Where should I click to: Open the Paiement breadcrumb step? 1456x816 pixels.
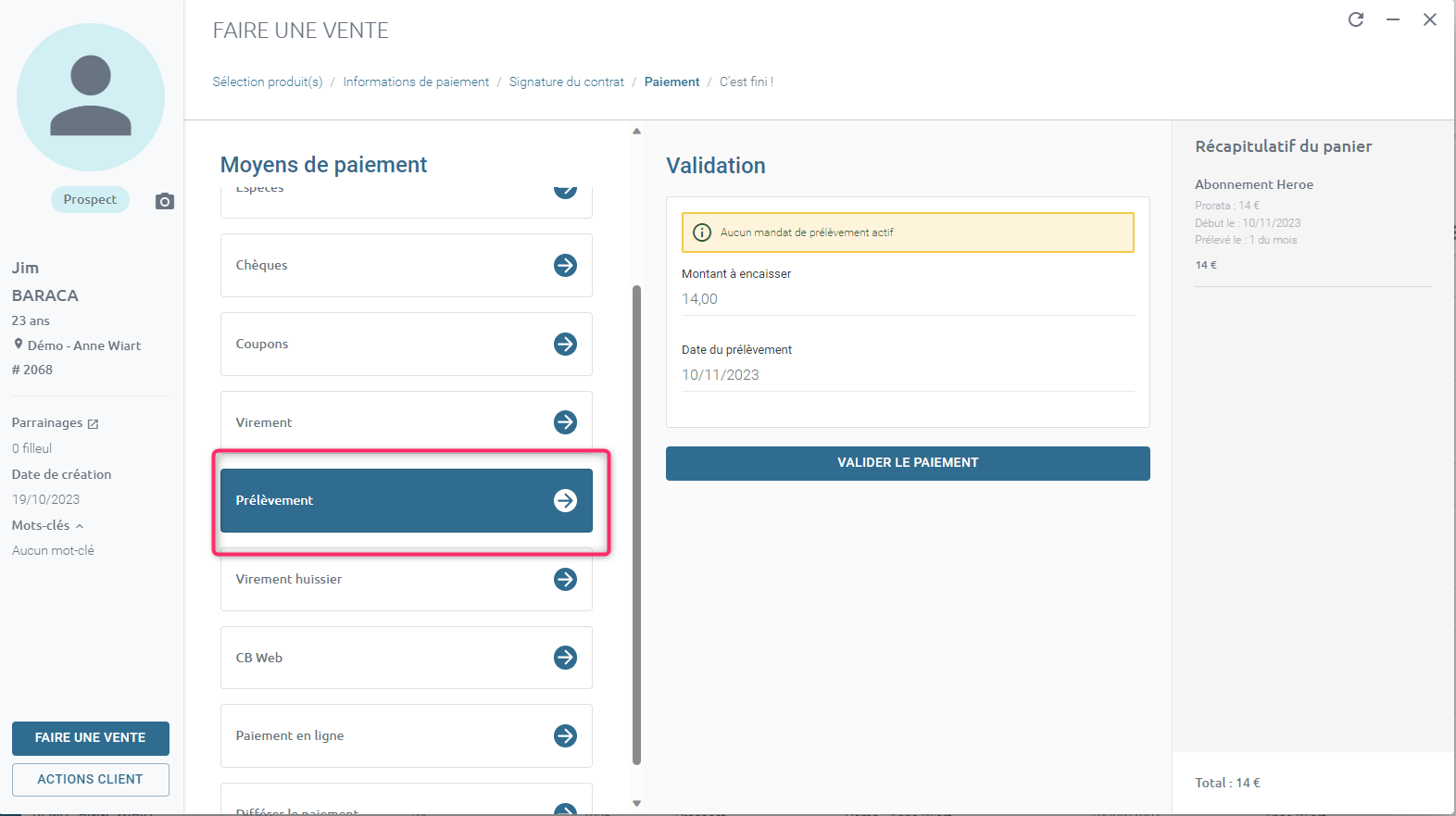click(x=672, y=82)
